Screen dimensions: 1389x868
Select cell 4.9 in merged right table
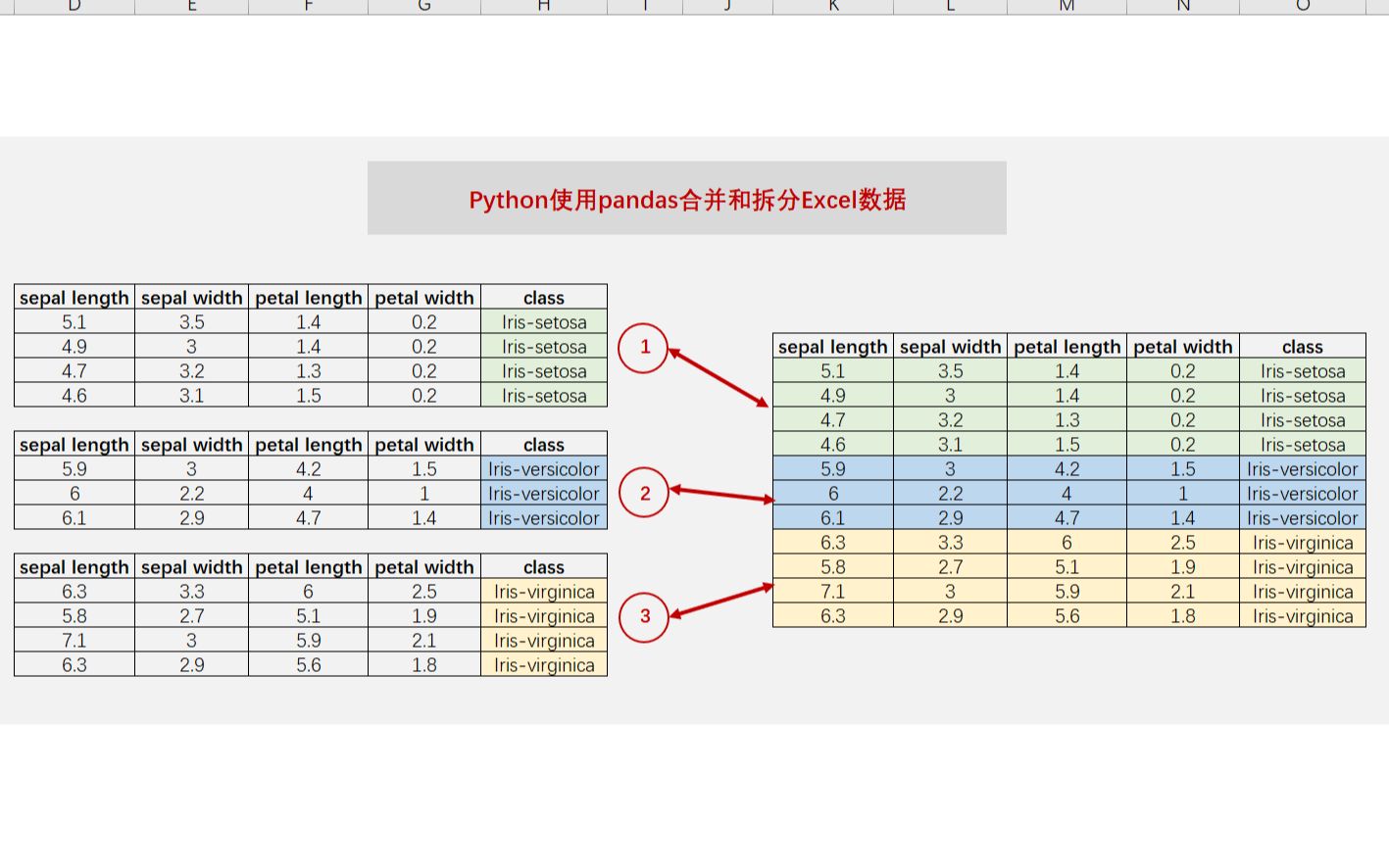(x=833, y=395)
